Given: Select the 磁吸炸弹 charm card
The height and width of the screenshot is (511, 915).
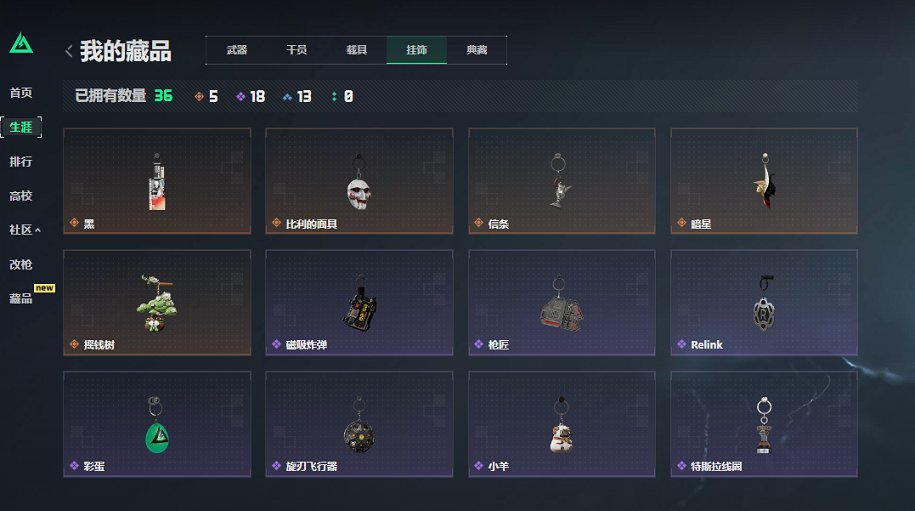Looking at the screenshot, I should pyautogui.click(x=359, y=302).
